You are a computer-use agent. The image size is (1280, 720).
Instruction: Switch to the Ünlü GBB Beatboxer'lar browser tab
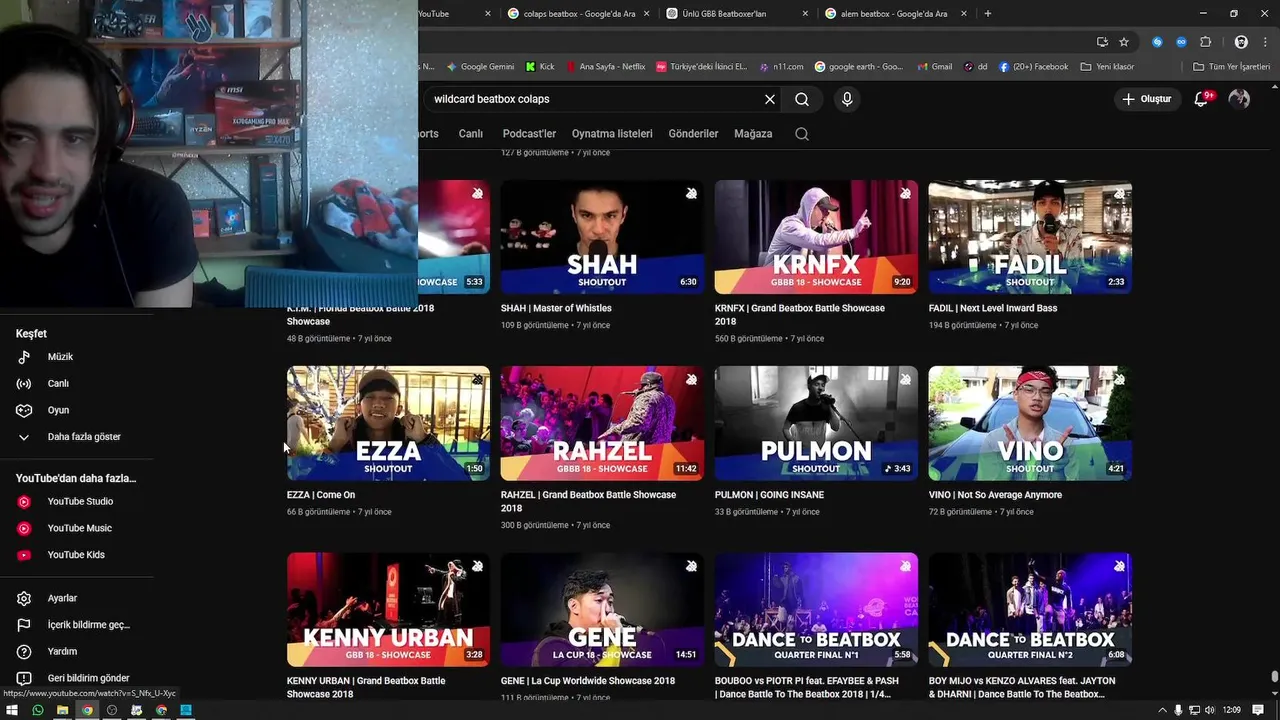click(x=737, y=14)
